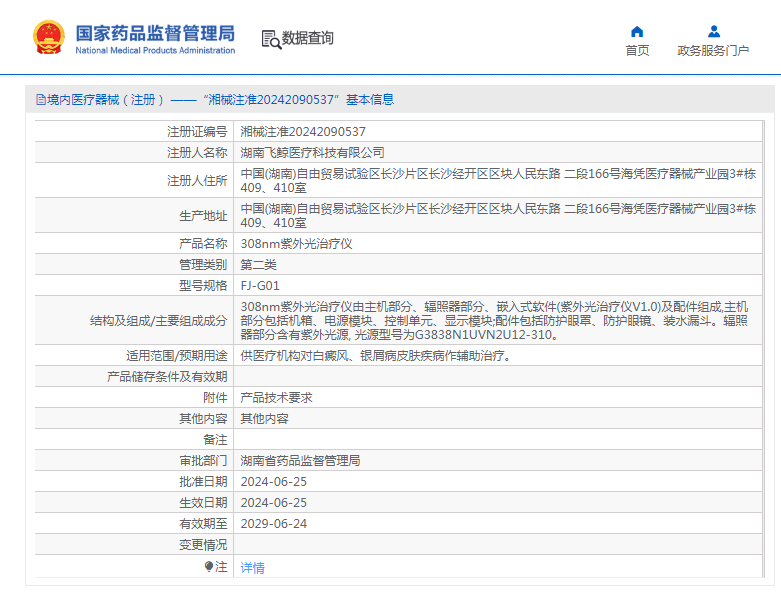Click approval department 湖南省药品监督管理局
Screen dimensions: 781x601
point(300,461)
